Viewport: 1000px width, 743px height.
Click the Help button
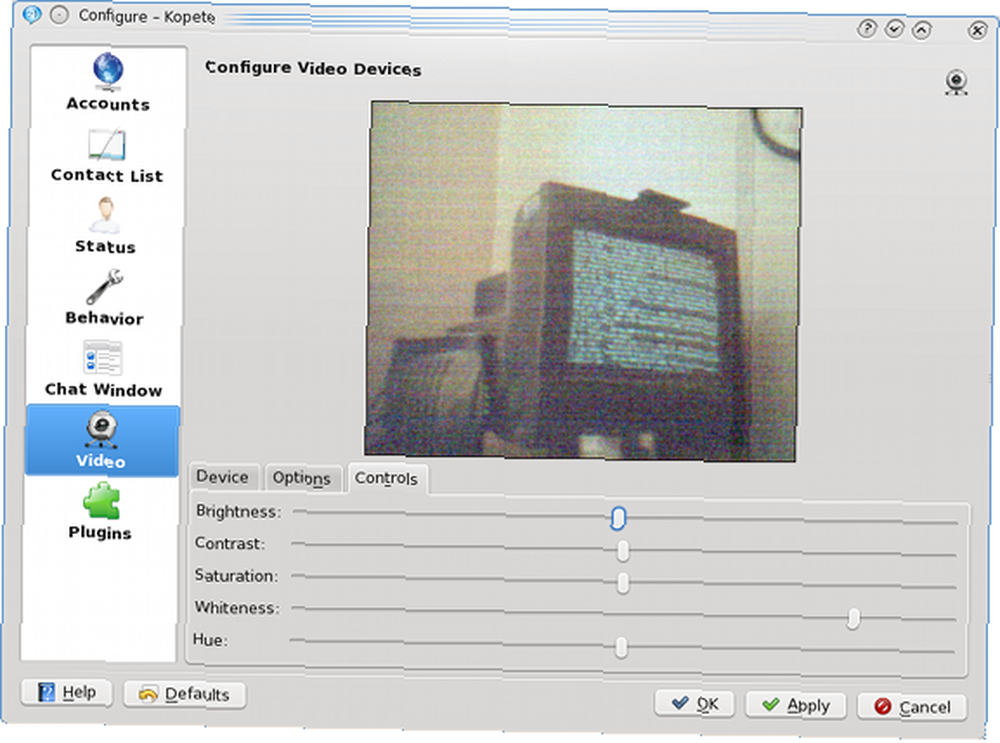pyautogui.click(x=67, y=693)
